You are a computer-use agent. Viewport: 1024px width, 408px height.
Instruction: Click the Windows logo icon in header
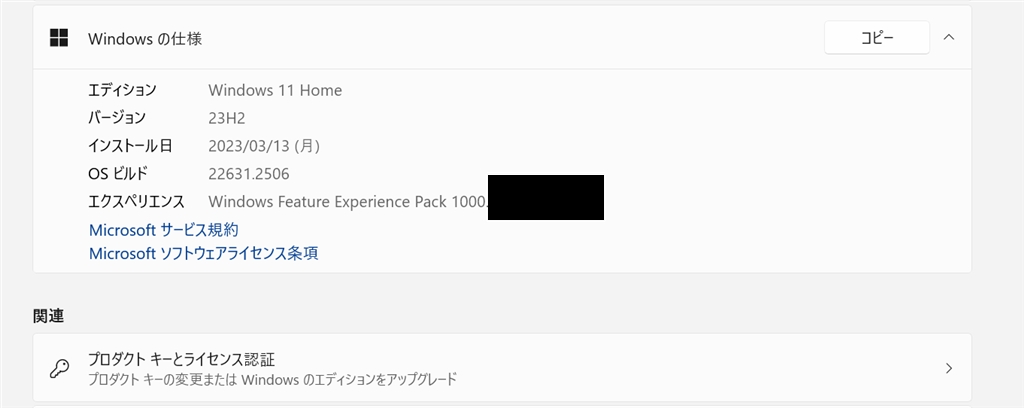click(59, 38)
